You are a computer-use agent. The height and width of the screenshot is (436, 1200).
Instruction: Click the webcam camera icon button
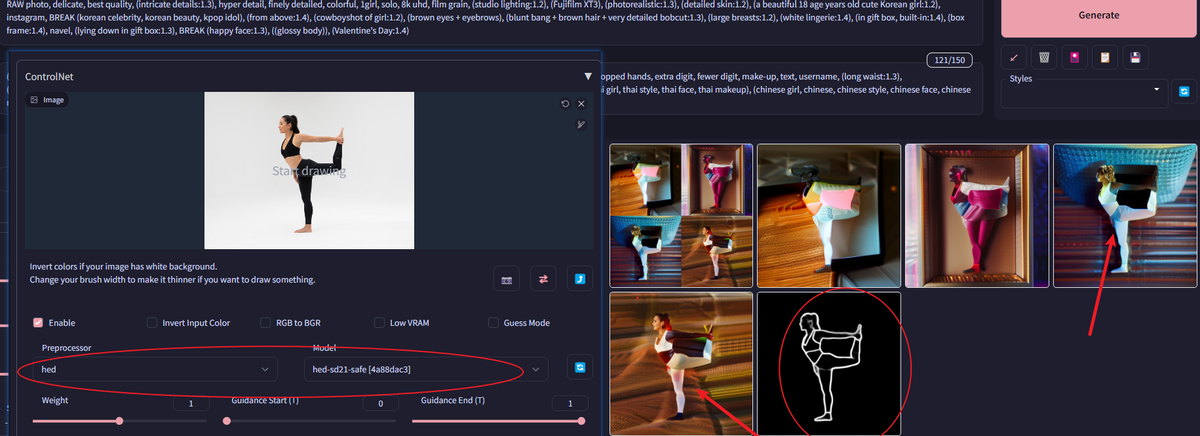coord(507,280)
